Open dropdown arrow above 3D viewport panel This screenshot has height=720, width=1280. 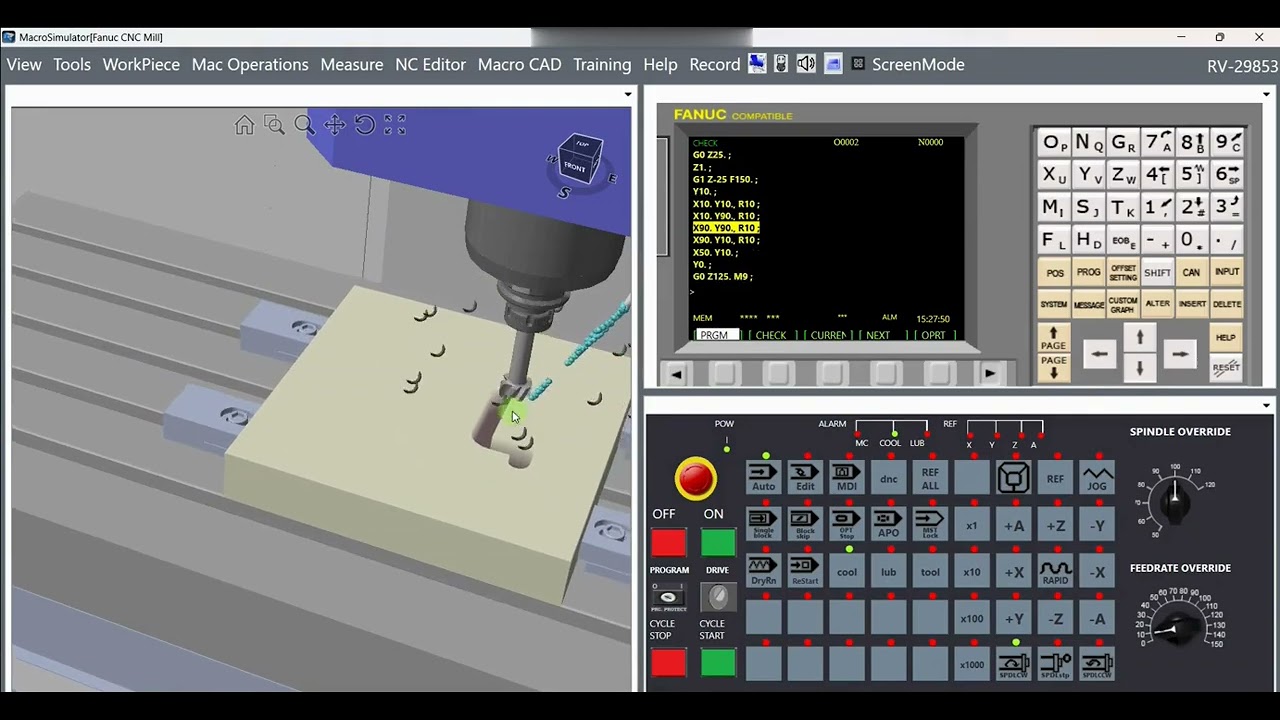pos(628,95)
